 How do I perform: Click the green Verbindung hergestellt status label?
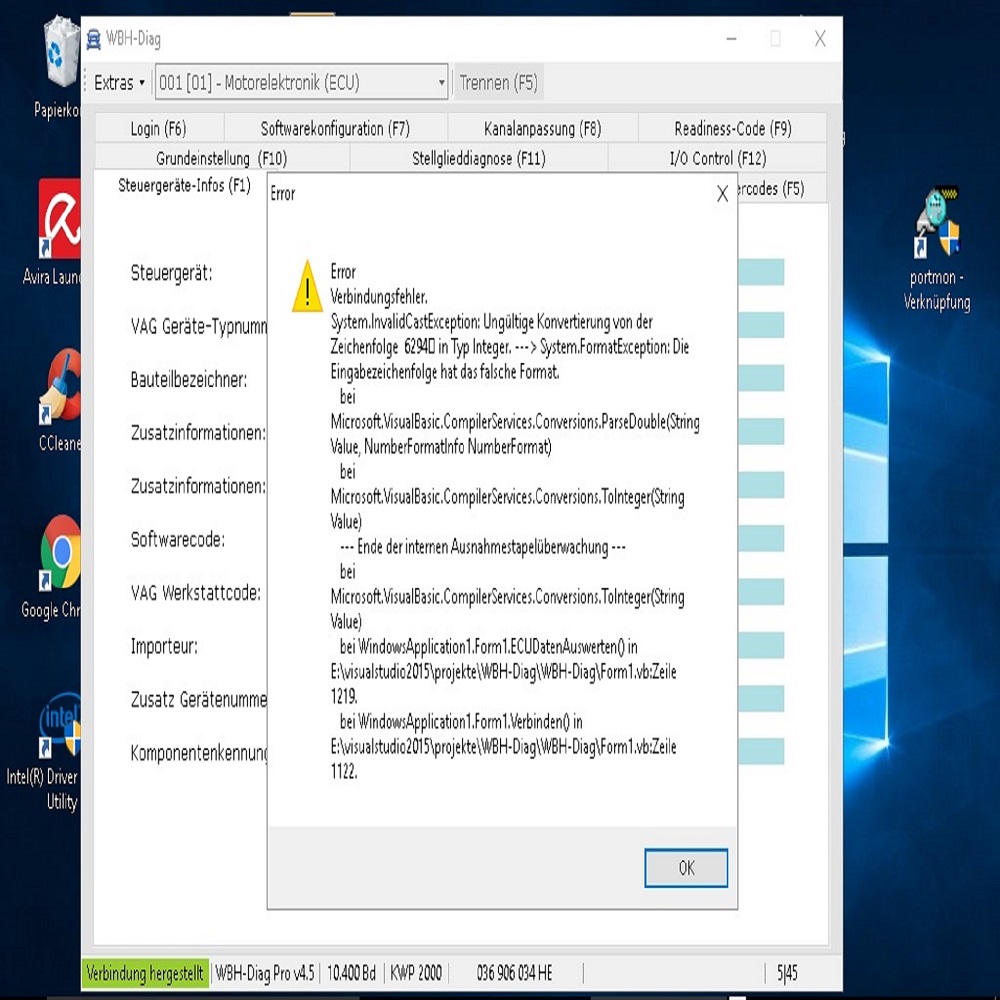[x=145, y=973]
